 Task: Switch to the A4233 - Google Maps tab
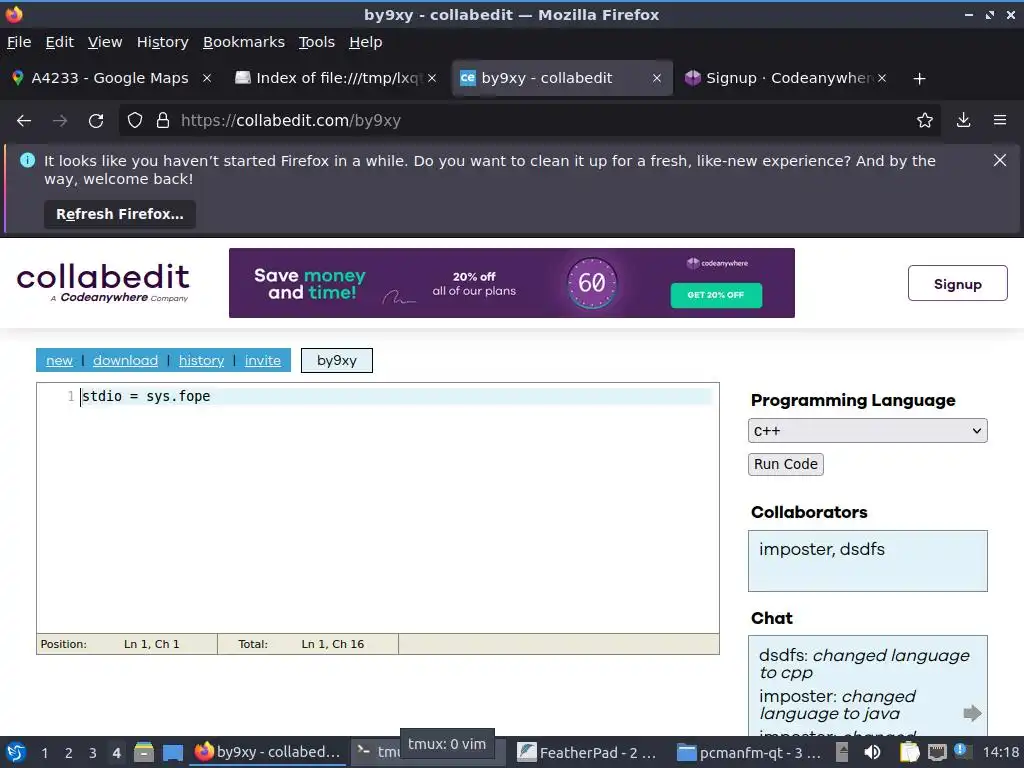point(110,78)
